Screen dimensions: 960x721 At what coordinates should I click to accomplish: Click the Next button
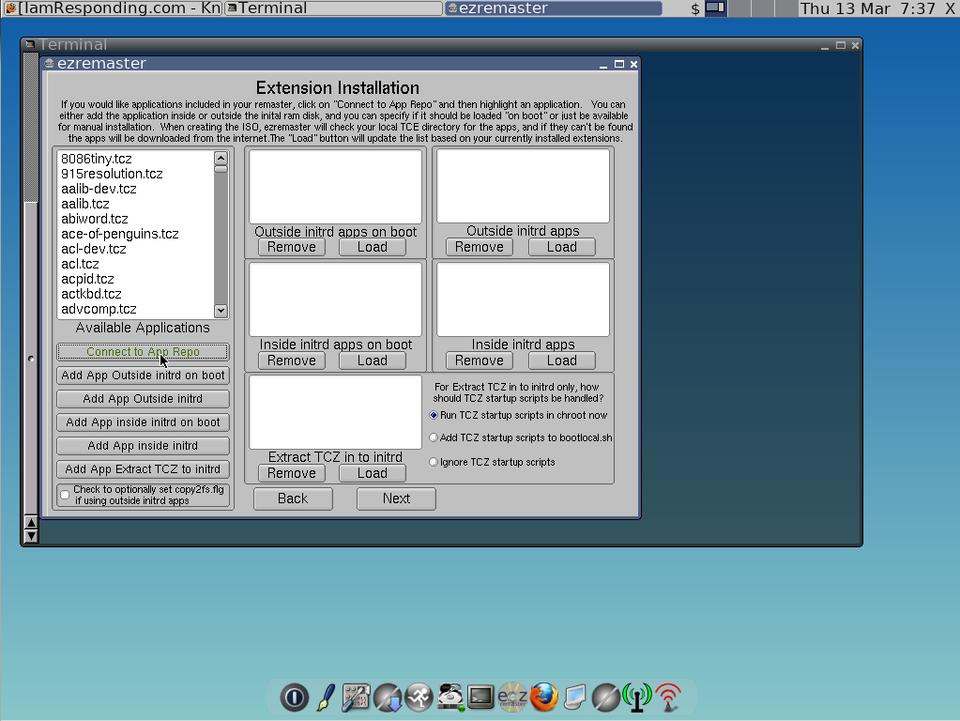396,498
